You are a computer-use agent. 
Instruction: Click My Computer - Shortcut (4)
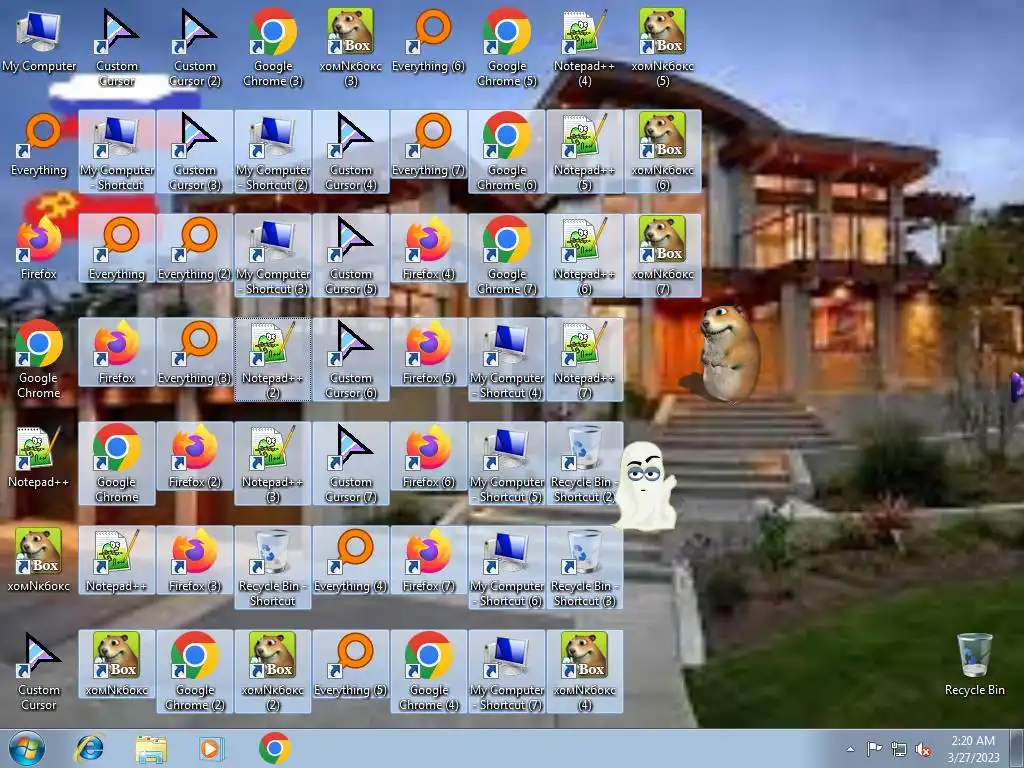507,359
